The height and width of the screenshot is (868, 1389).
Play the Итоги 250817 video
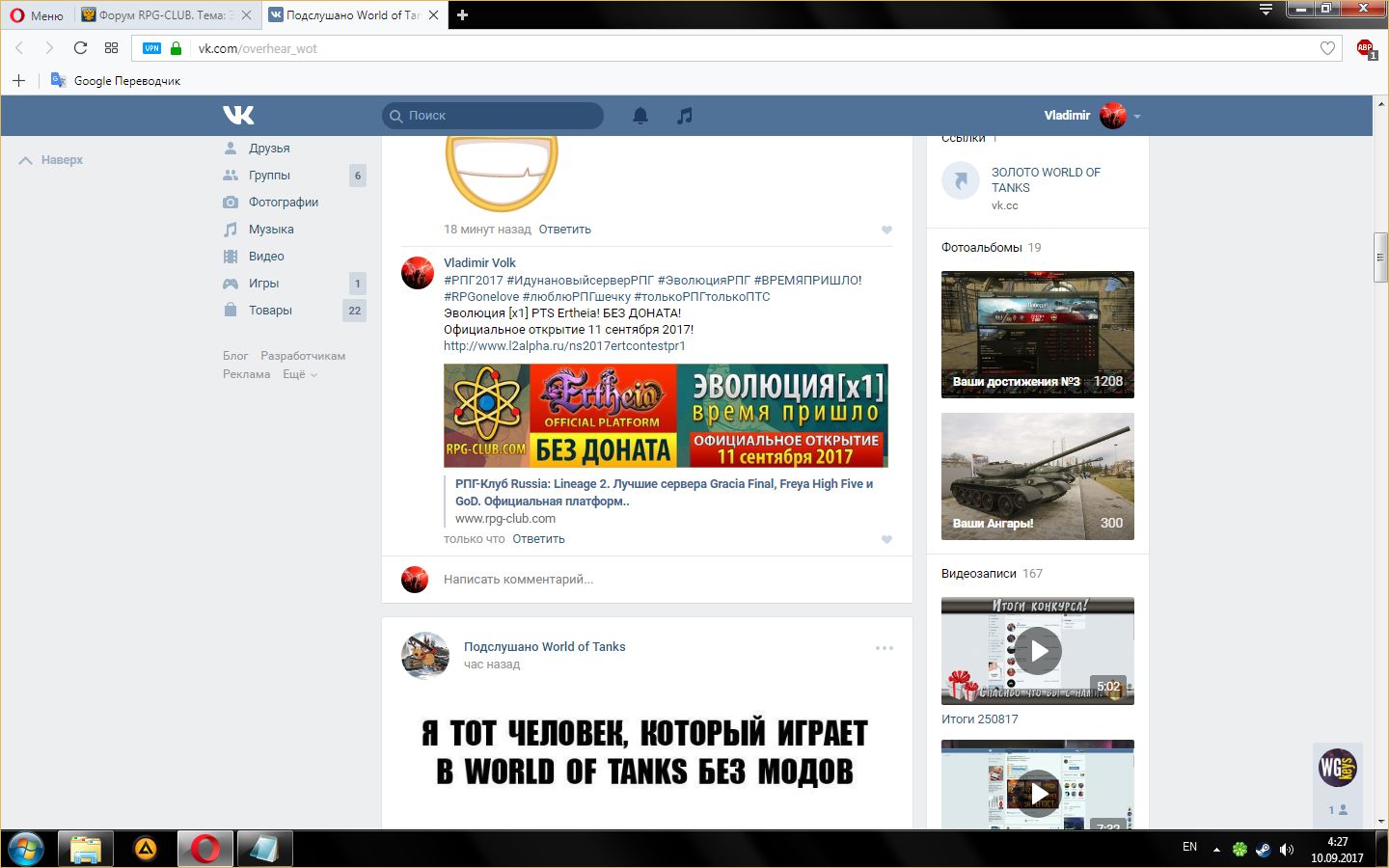(1038, 651)
